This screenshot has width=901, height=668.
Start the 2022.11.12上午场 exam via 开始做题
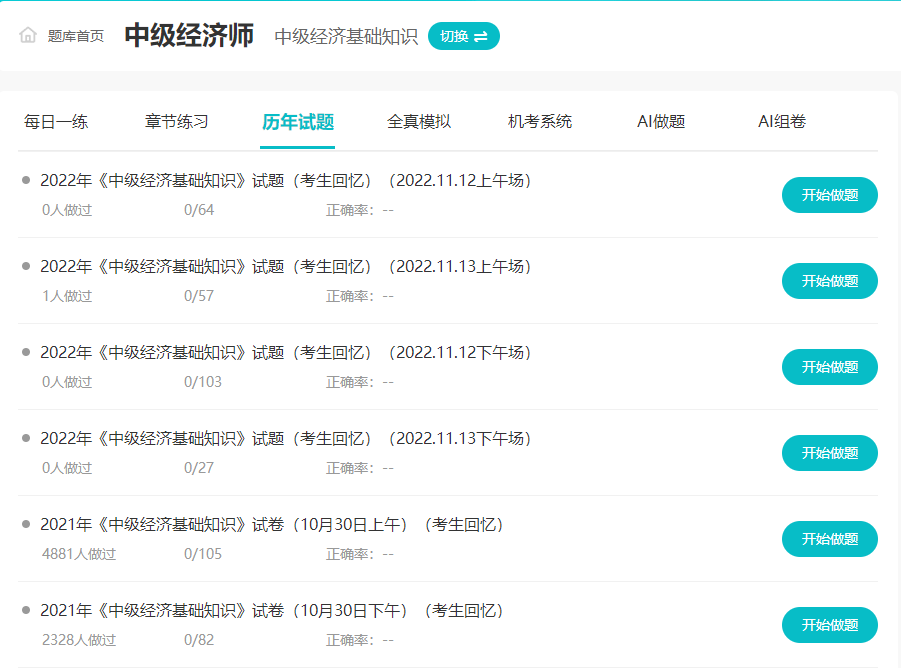829,195
